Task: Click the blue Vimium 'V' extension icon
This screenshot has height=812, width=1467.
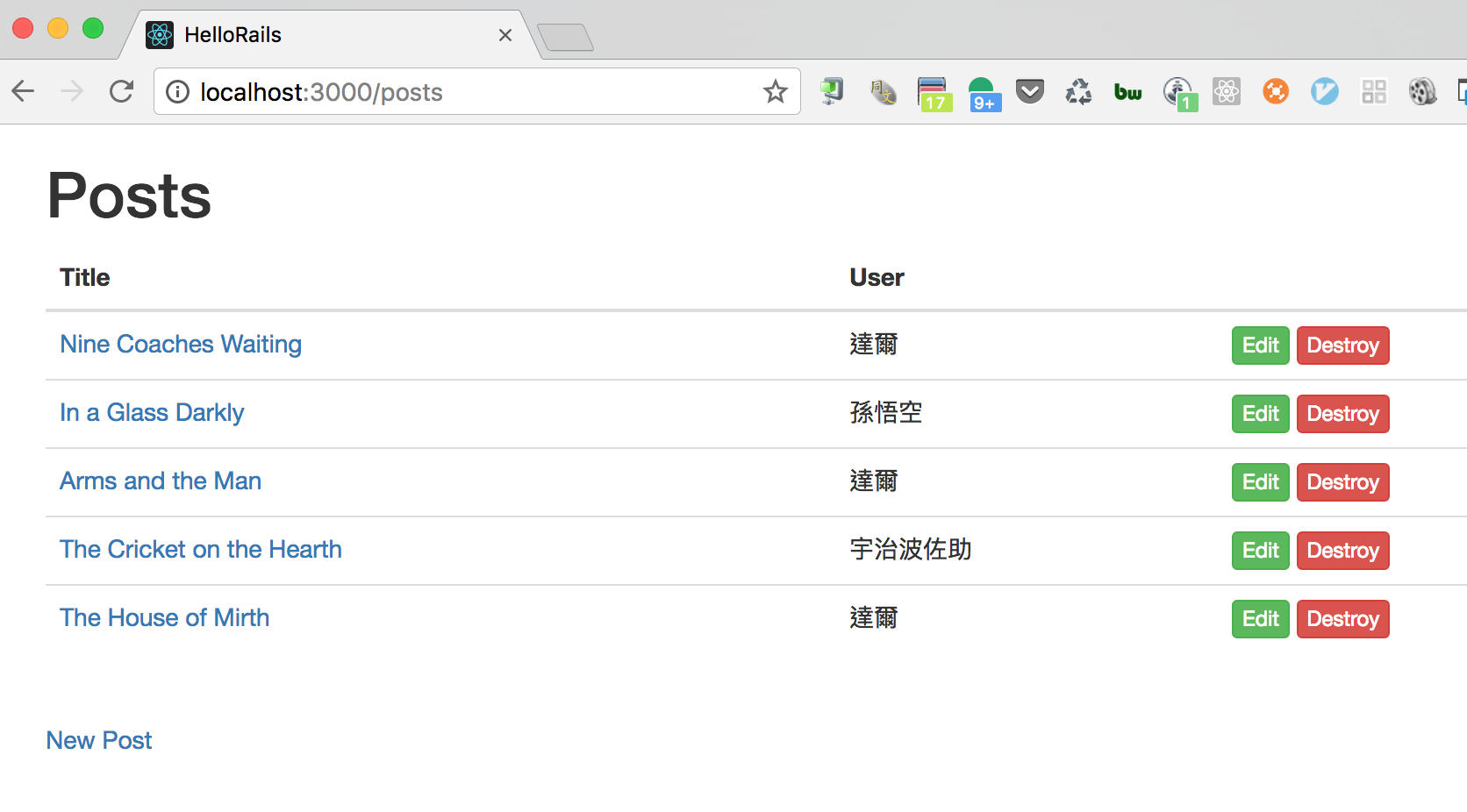Action: click(1324, 91)
